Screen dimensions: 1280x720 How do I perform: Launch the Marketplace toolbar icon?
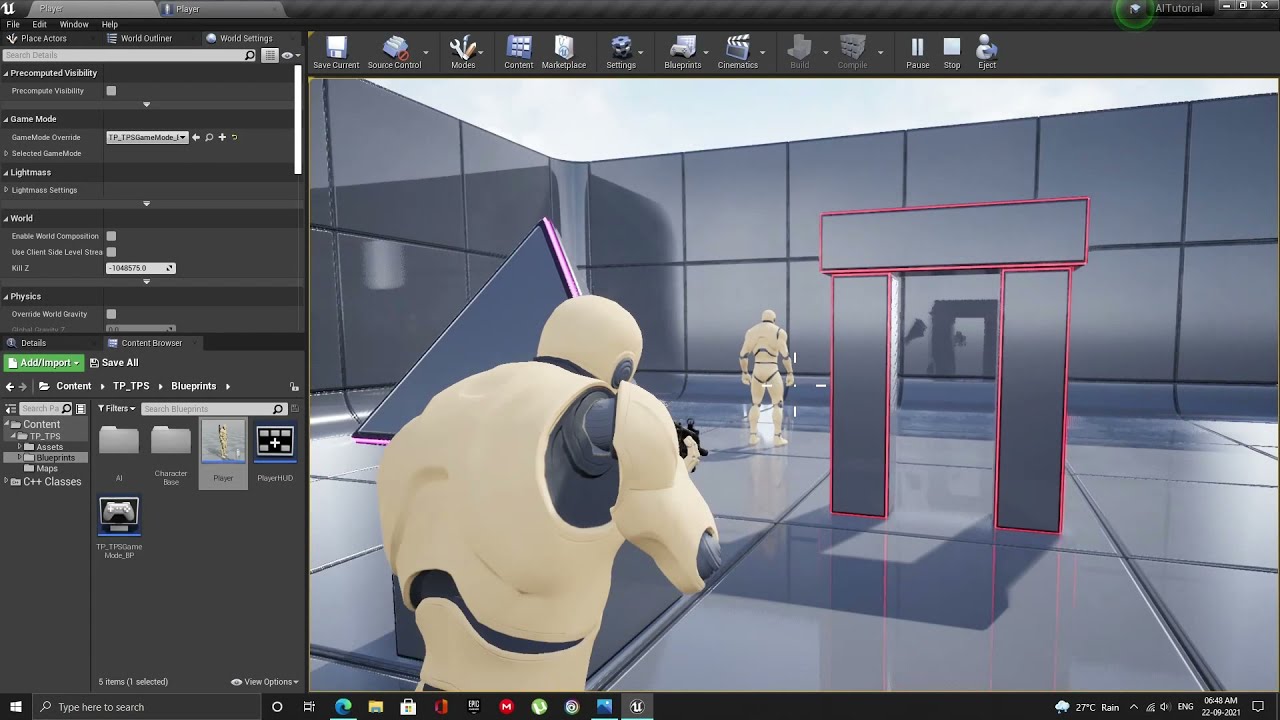564,53
